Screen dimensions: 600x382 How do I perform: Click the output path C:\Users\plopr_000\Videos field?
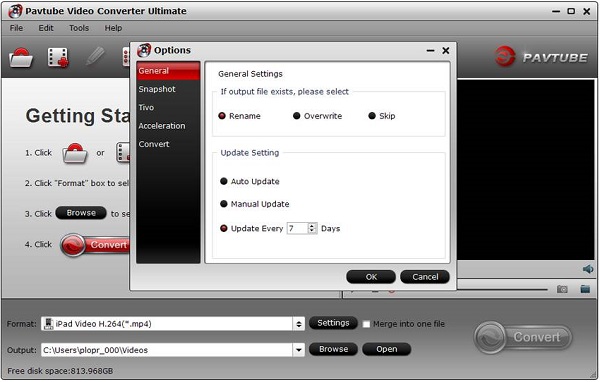(x=167, y=350)
